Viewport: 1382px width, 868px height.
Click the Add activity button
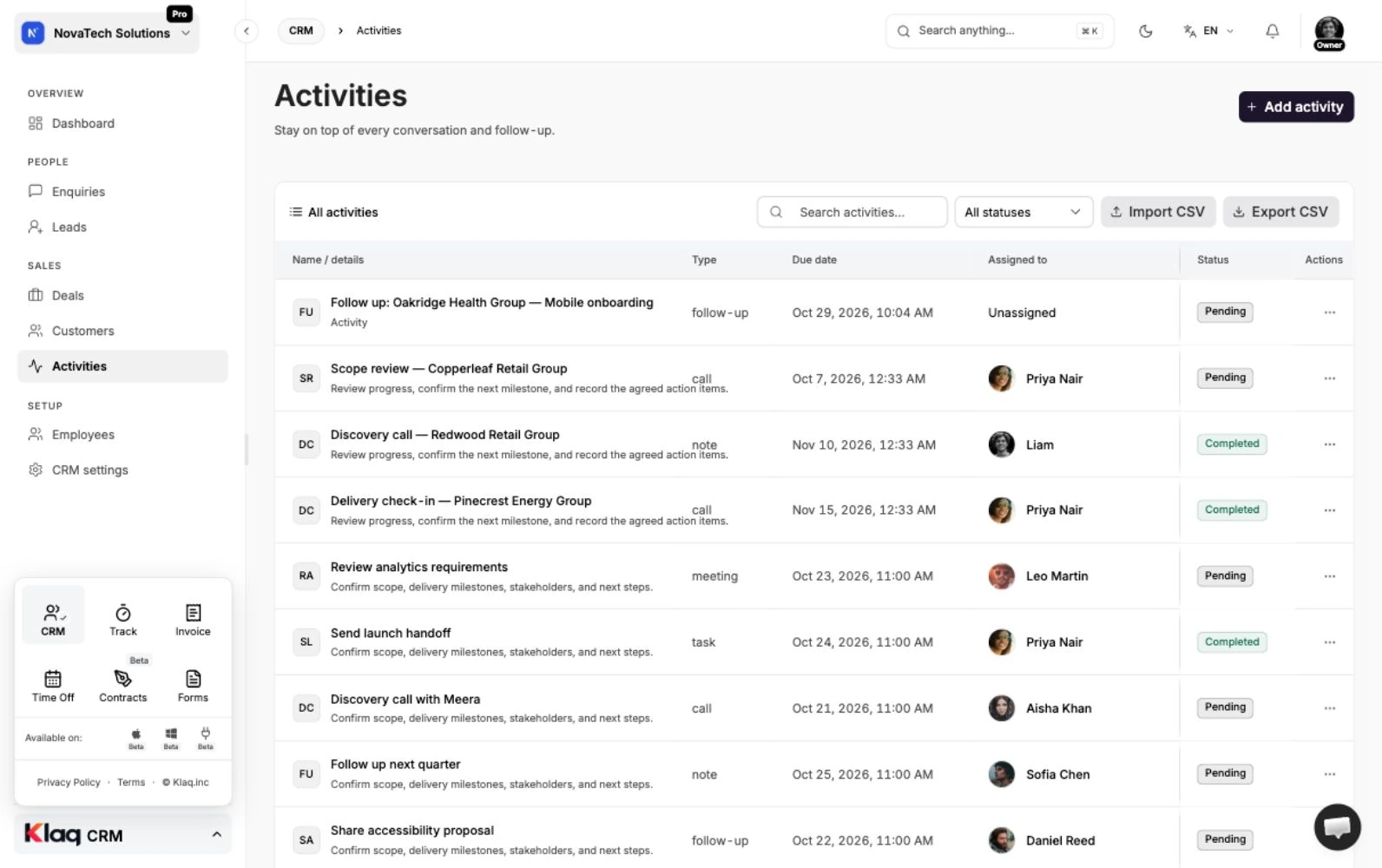1295,107
